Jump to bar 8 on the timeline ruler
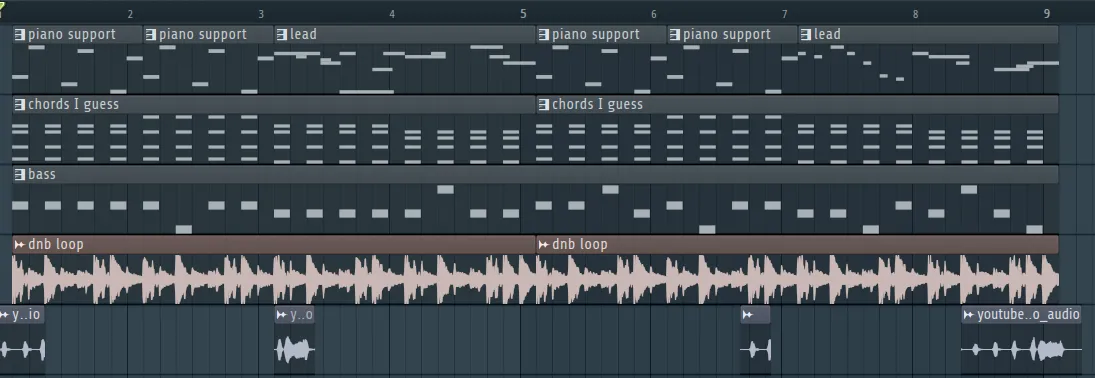The image size is (1095, 378). [x=916, y=14]
